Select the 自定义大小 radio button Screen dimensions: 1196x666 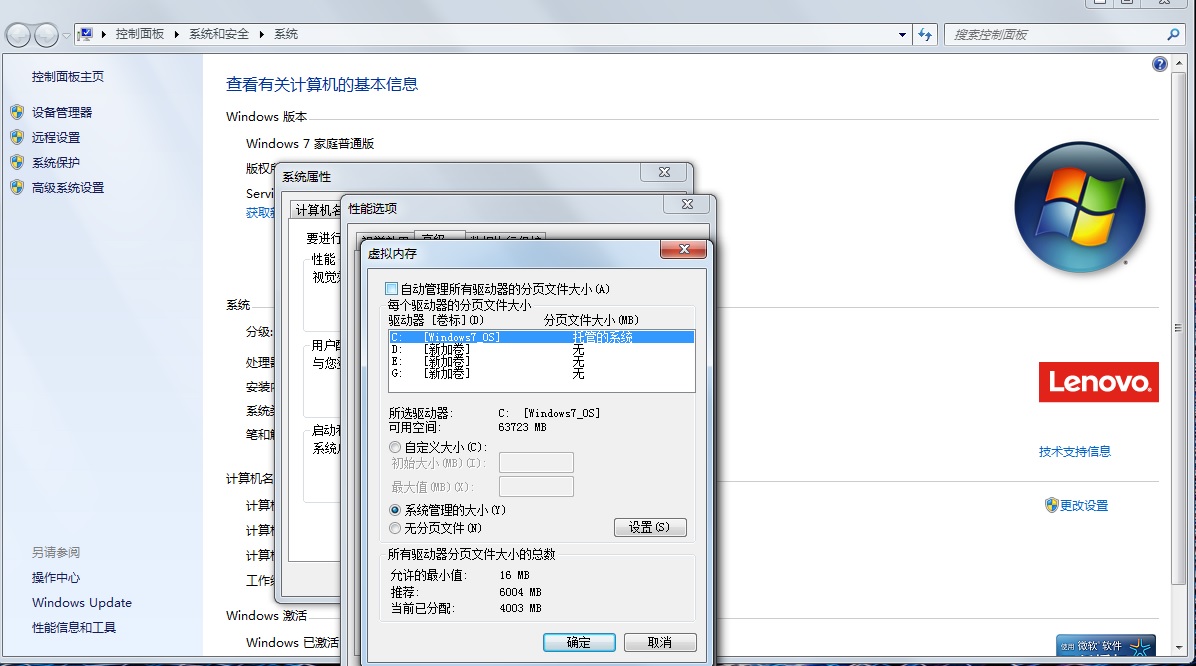click(x=395, y=447)
